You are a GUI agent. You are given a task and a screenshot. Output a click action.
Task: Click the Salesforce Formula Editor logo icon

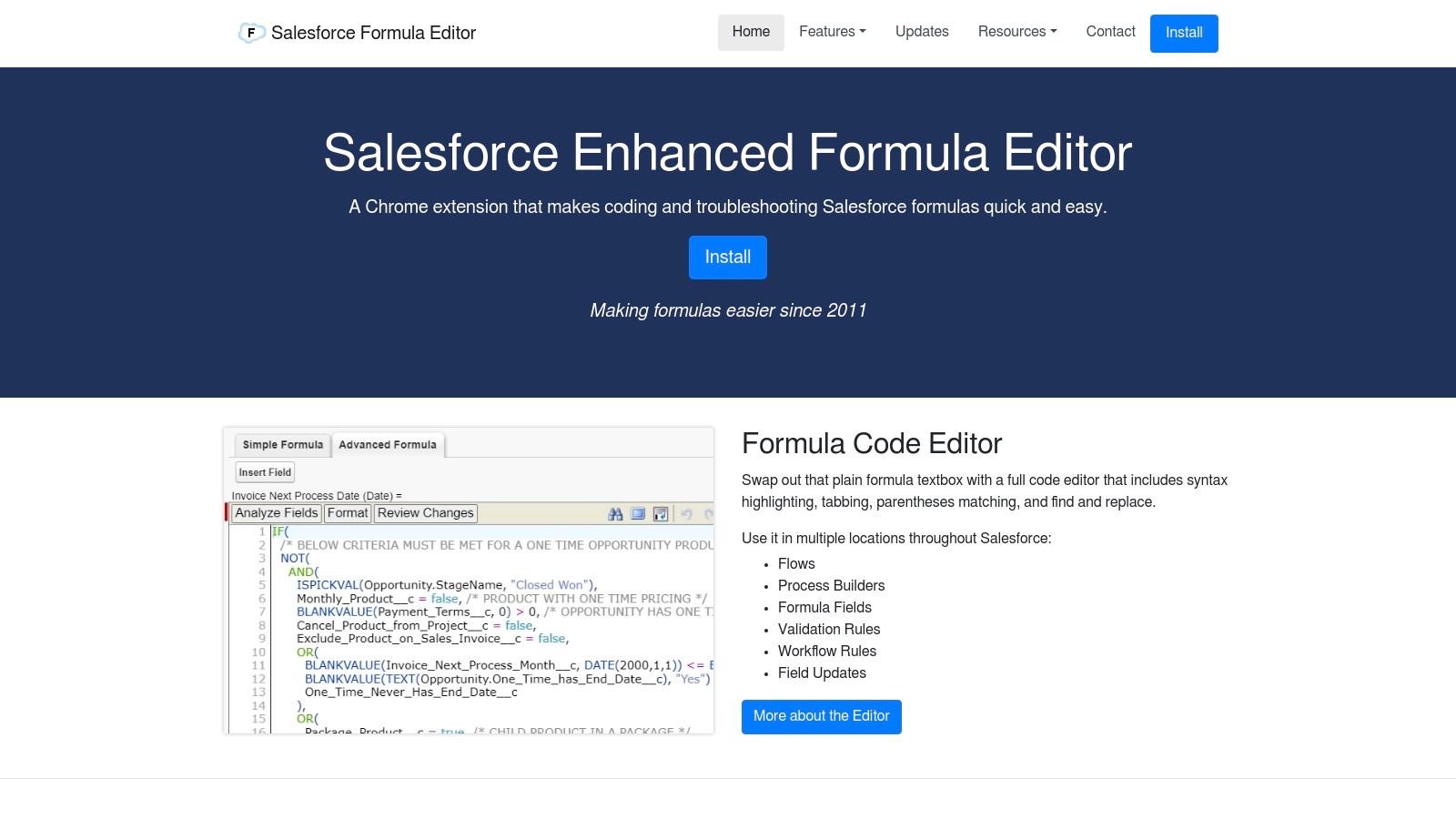click(x=250, y=32)
